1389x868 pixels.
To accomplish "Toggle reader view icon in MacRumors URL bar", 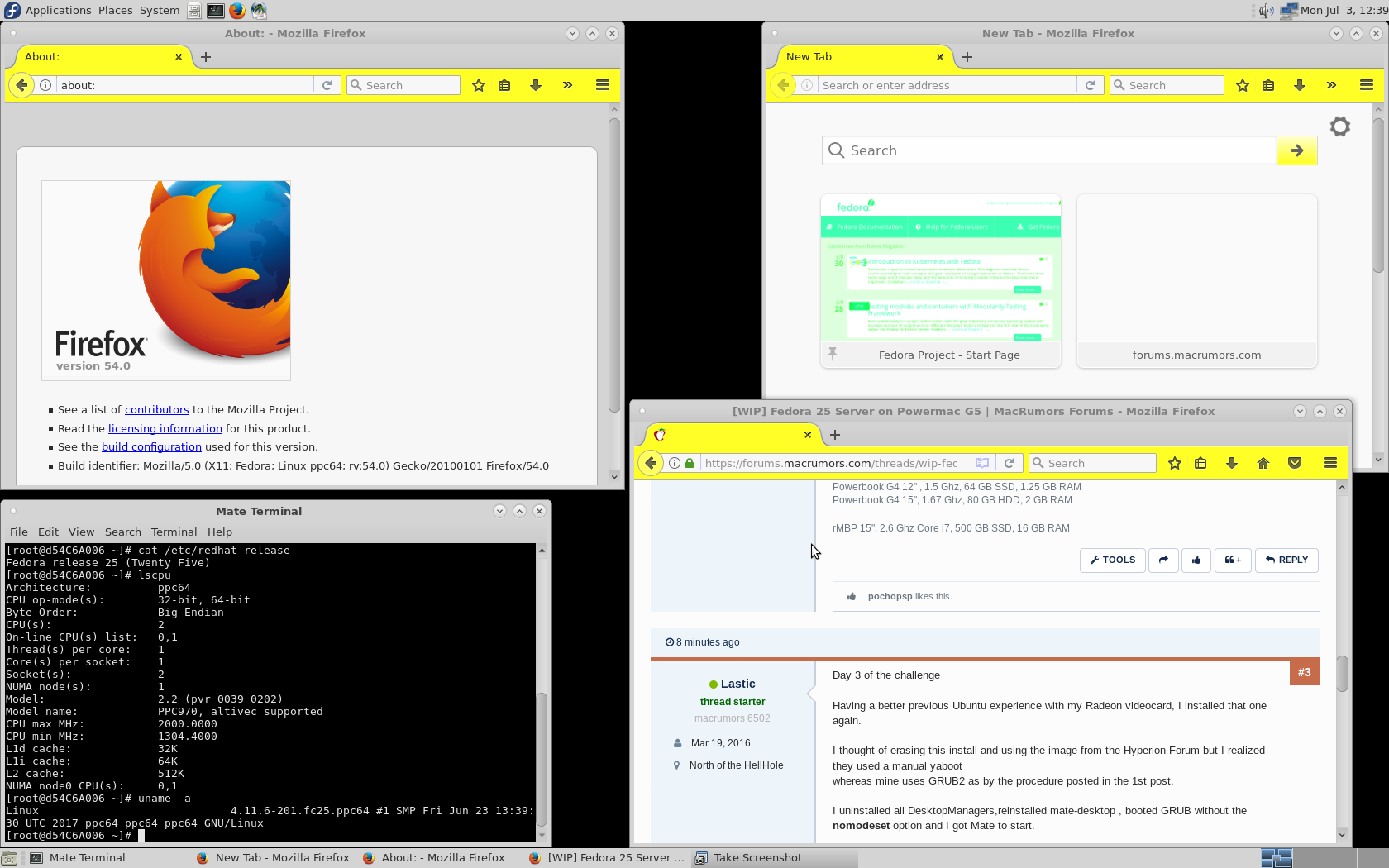I will pyautogui.click(x=982, y=463).
